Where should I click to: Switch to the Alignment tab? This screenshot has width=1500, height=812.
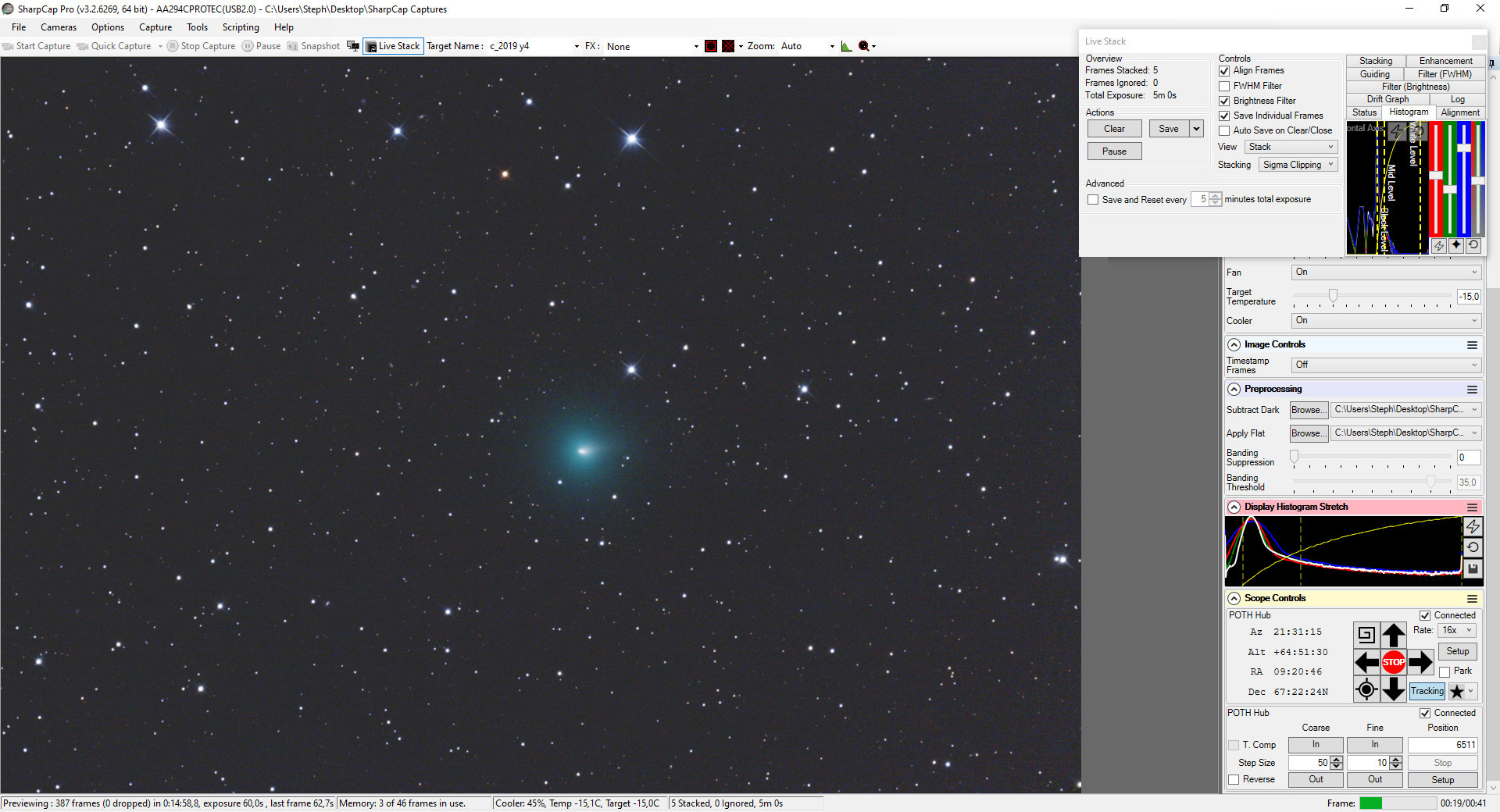[x=1460, y=112]
